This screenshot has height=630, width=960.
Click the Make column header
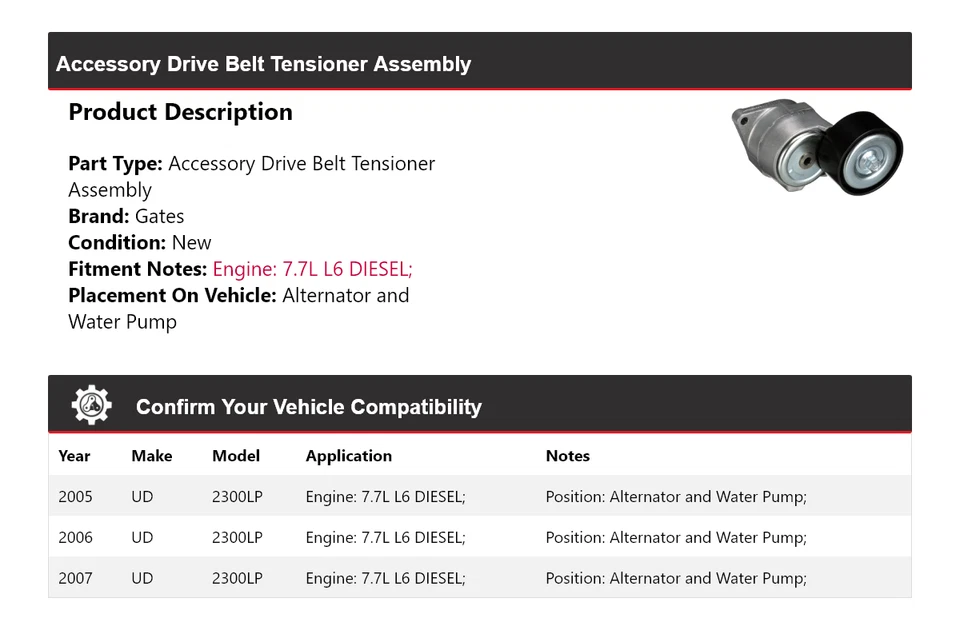[x=152, y=456]
